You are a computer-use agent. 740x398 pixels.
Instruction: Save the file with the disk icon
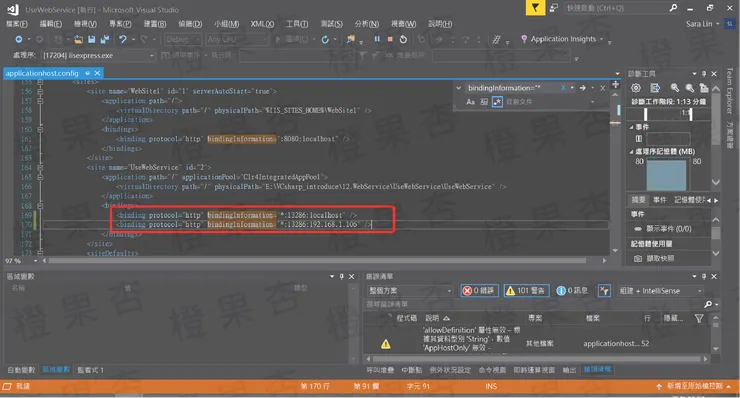(x=92, y=39)
